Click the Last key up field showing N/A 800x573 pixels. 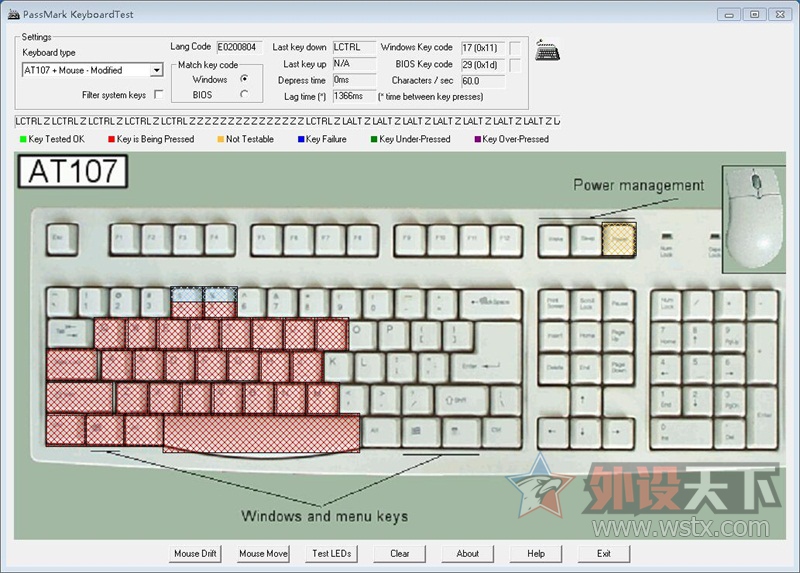(355, 64)
